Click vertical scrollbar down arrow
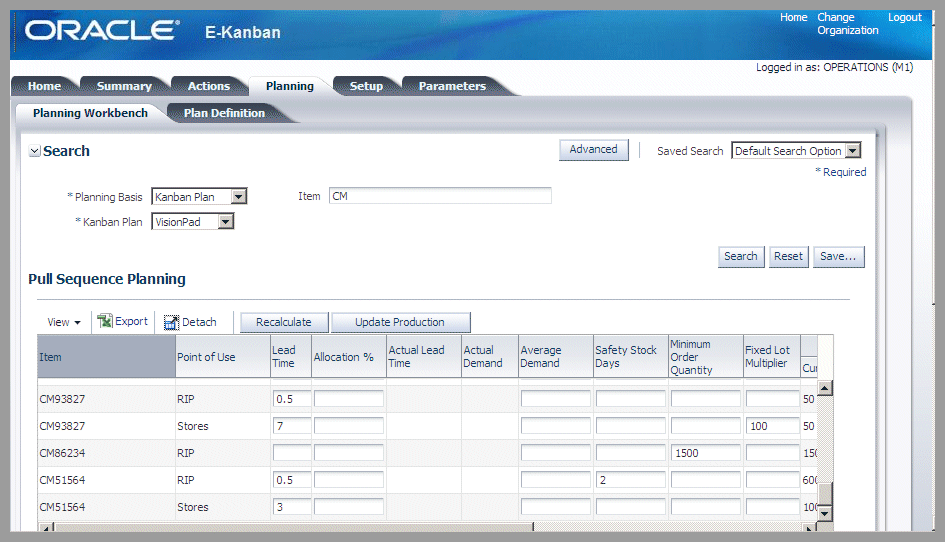The width and height of the screenshot is (945, 542). [825, 514]
